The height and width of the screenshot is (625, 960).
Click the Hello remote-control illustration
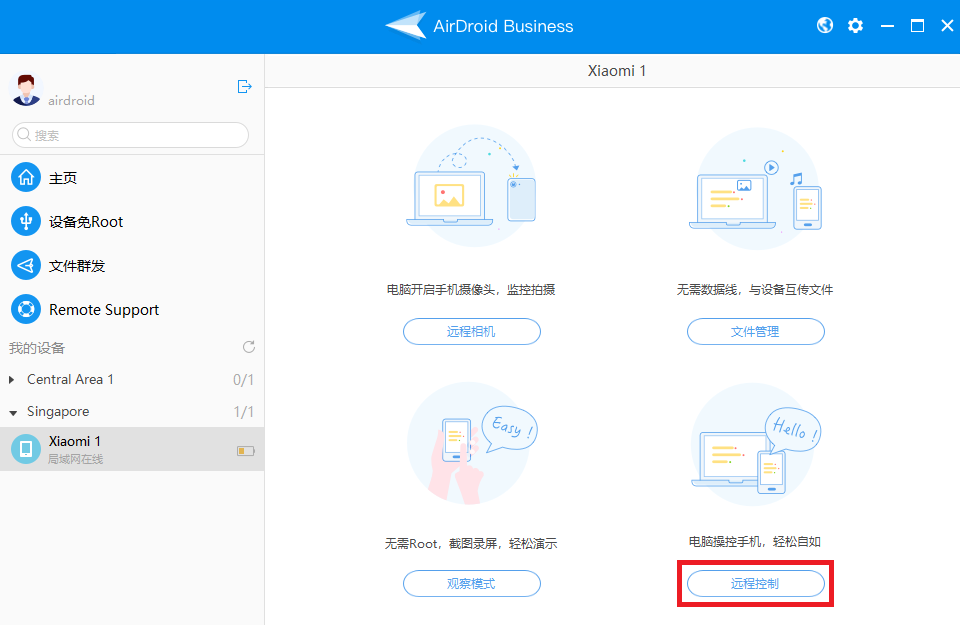756,445
